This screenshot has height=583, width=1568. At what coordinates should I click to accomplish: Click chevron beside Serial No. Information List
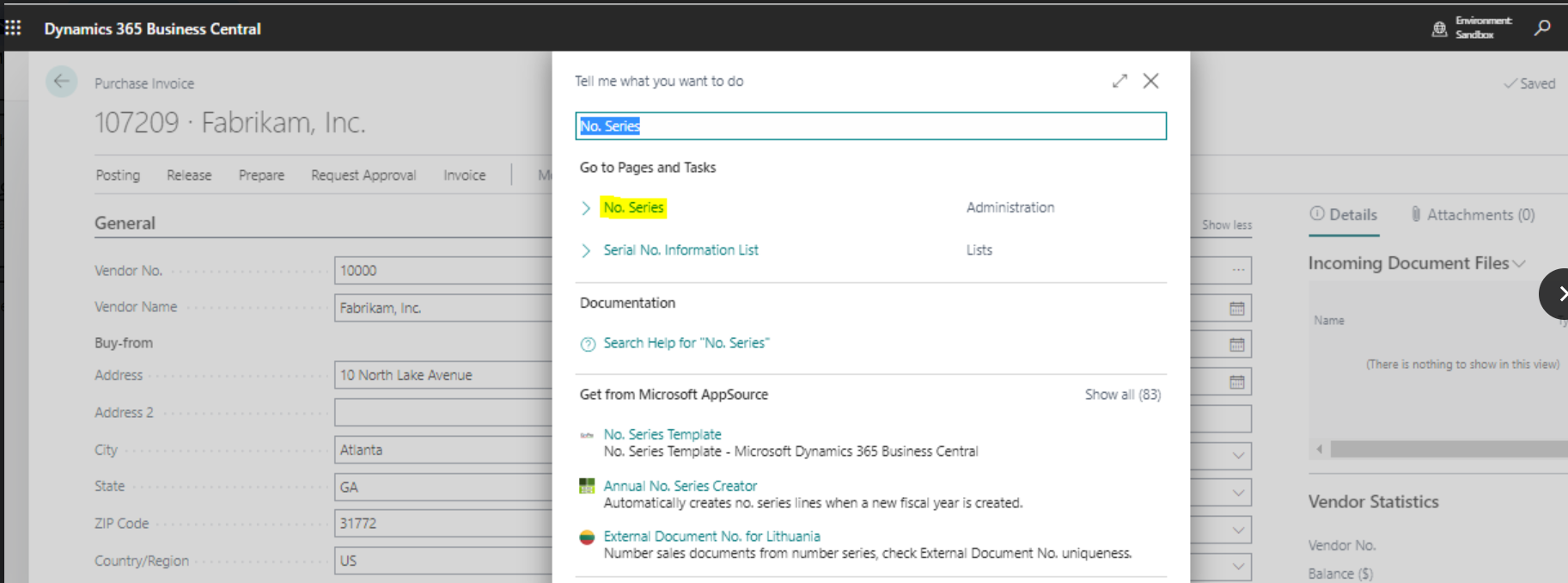586,250
